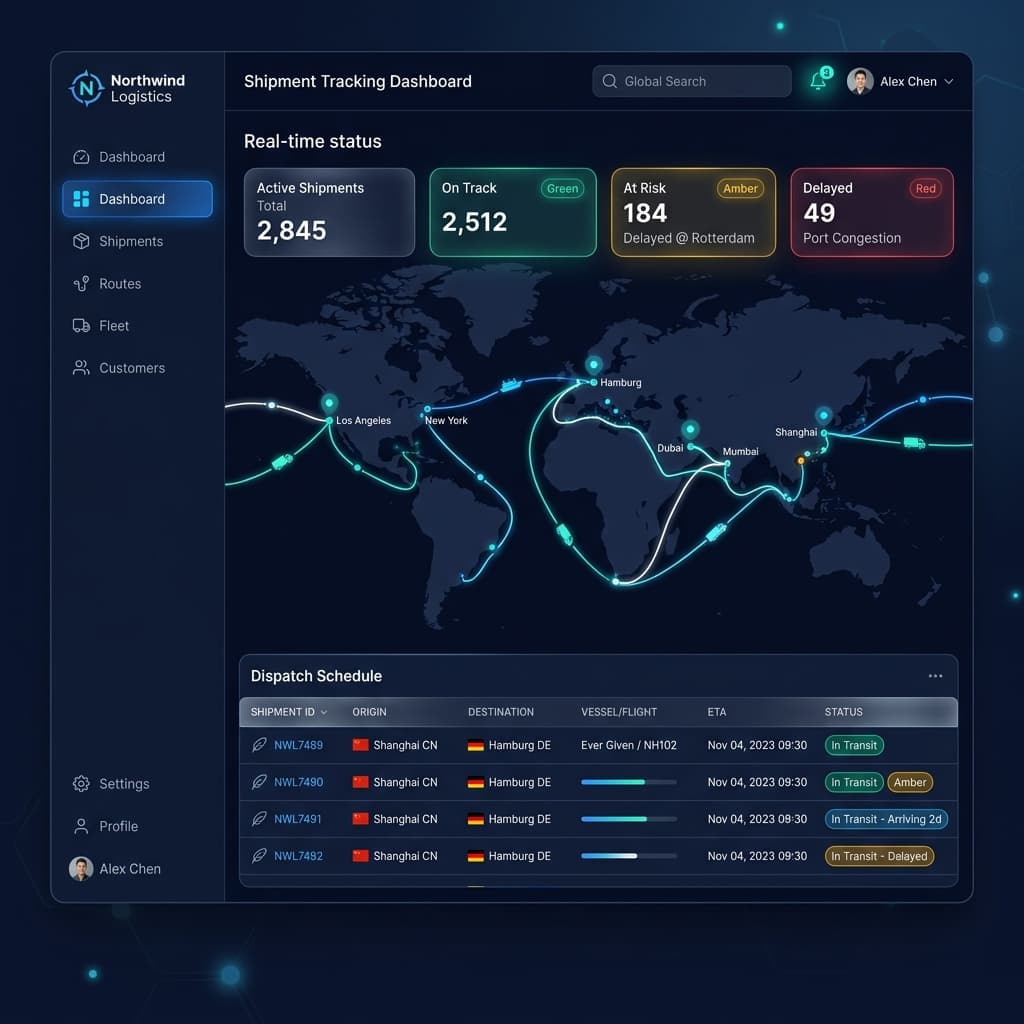Click the Ever Given / NH102 vessel cell
This screenshot has width=1024, height=1024.
click(628, 745)
